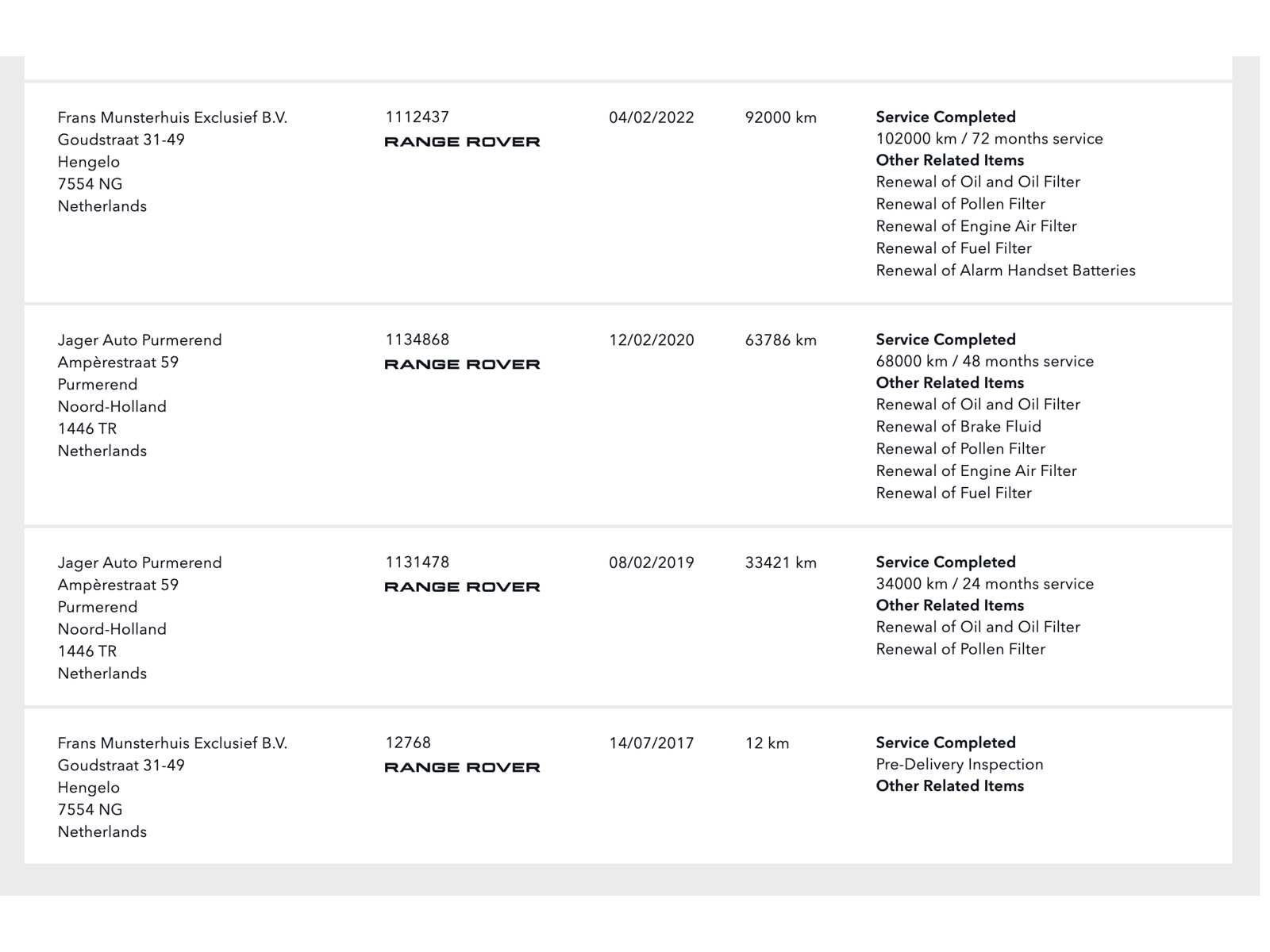
Task: Click the Renewal of Brake Fluid item
Action: coord(959,427)
